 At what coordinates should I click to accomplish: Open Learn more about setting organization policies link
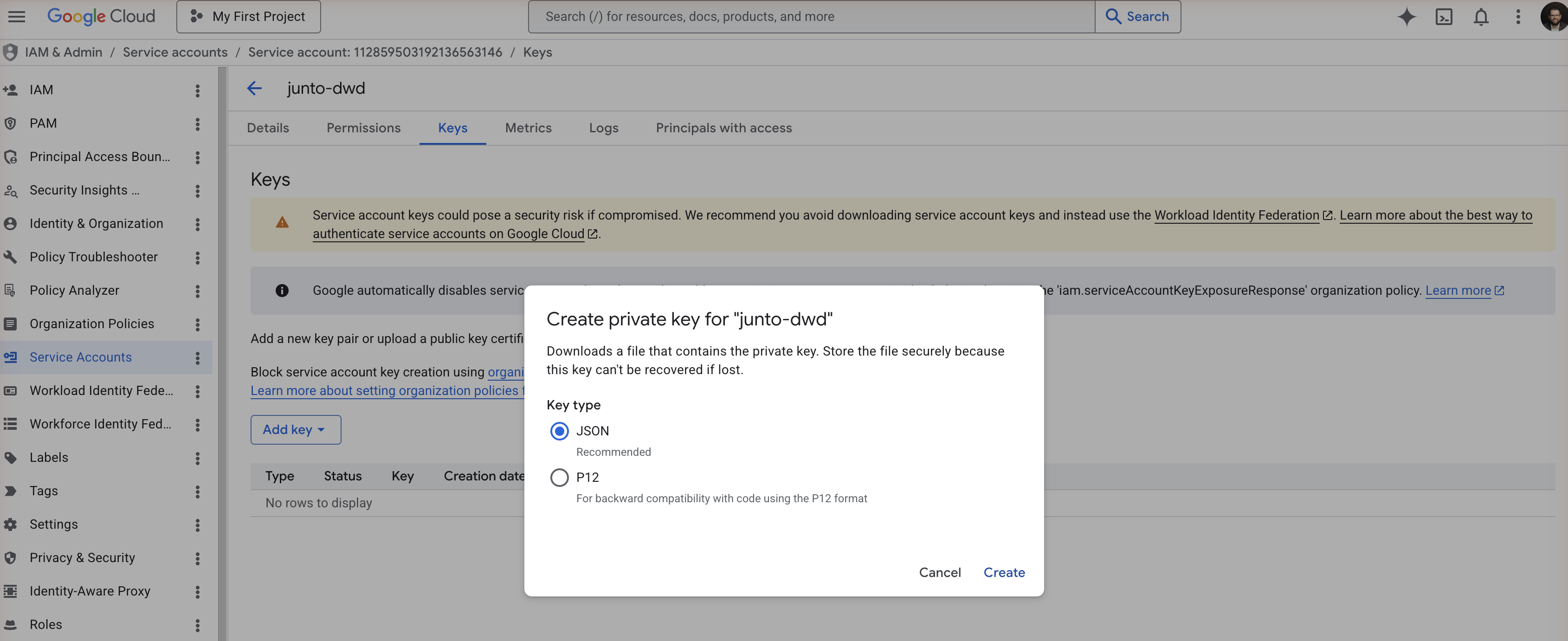point(387,391)
